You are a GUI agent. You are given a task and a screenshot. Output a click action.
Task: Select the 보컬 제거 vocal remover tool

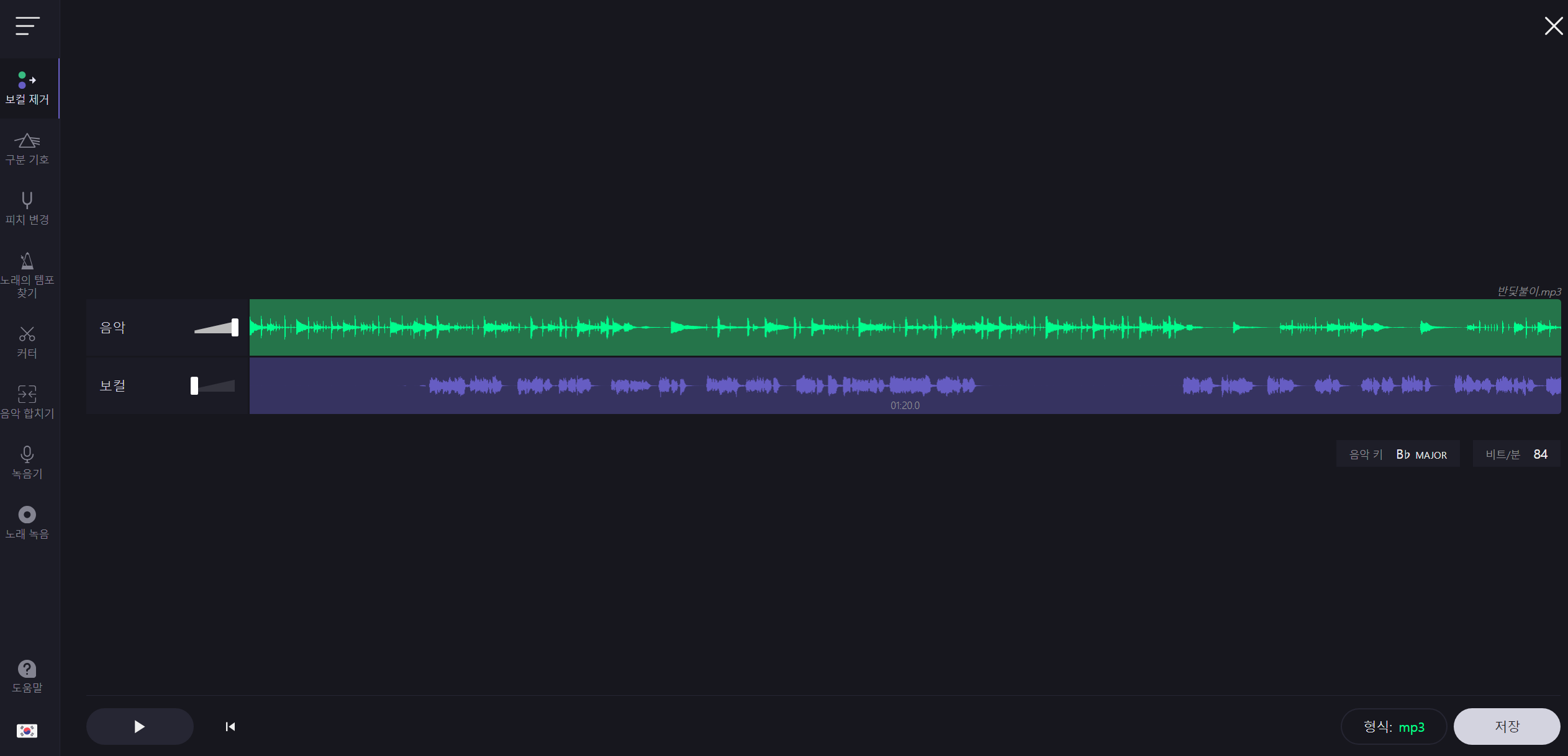(x=27, y=89)
